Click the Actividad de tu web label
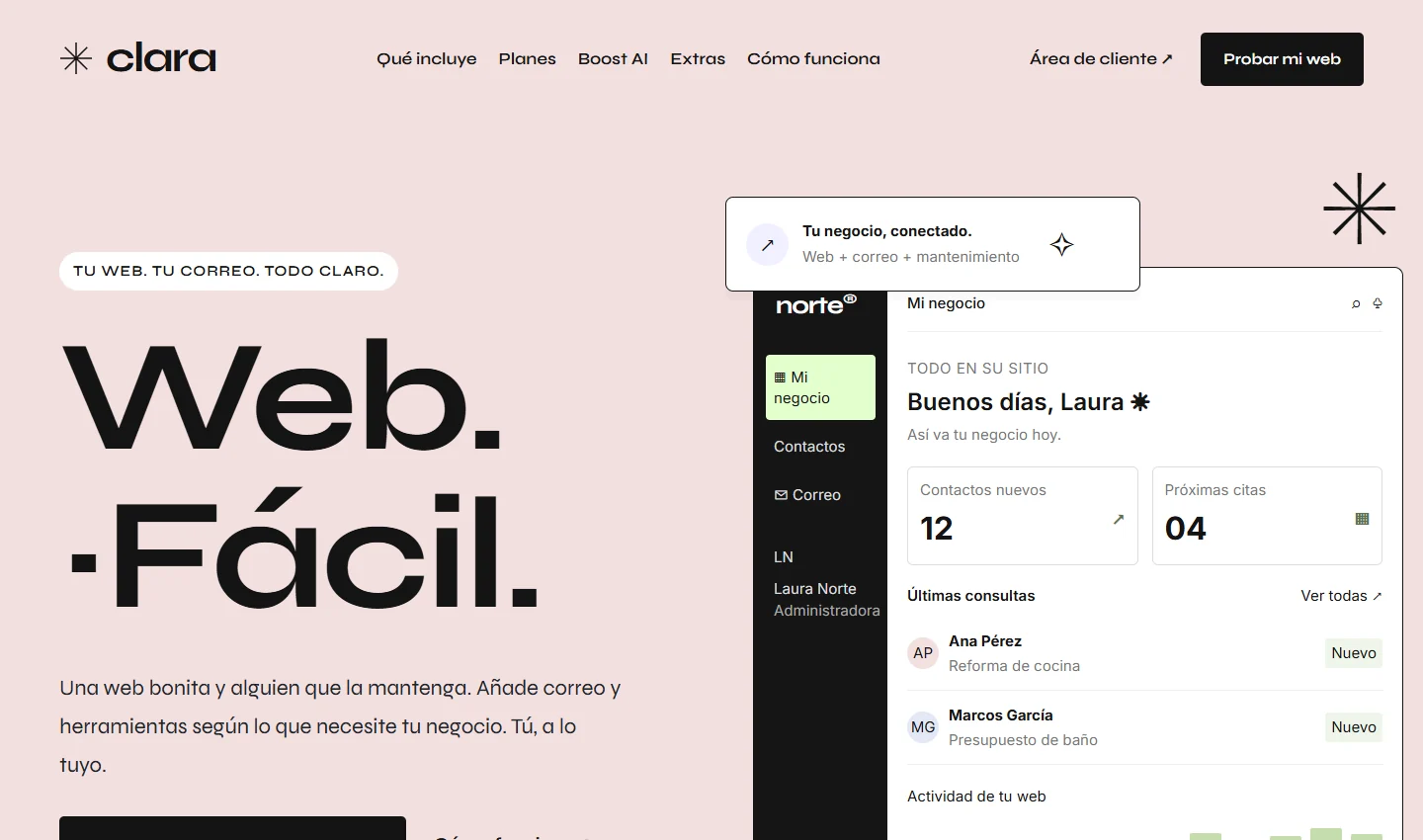The height and width of the screenshot is (840, 1423). 976,797
